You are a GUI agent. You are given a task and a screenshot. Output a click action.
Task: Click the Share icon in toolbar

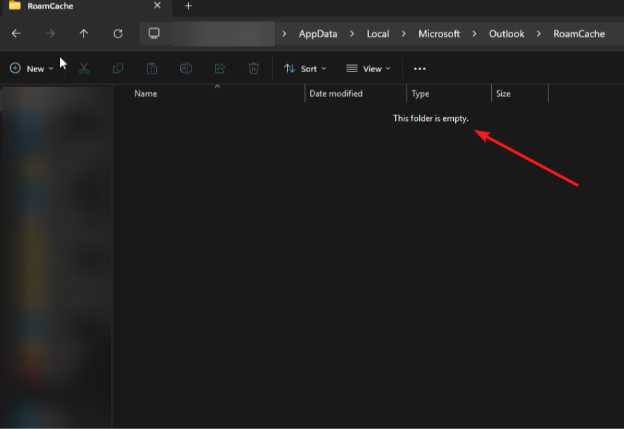(x=220, y=69)
